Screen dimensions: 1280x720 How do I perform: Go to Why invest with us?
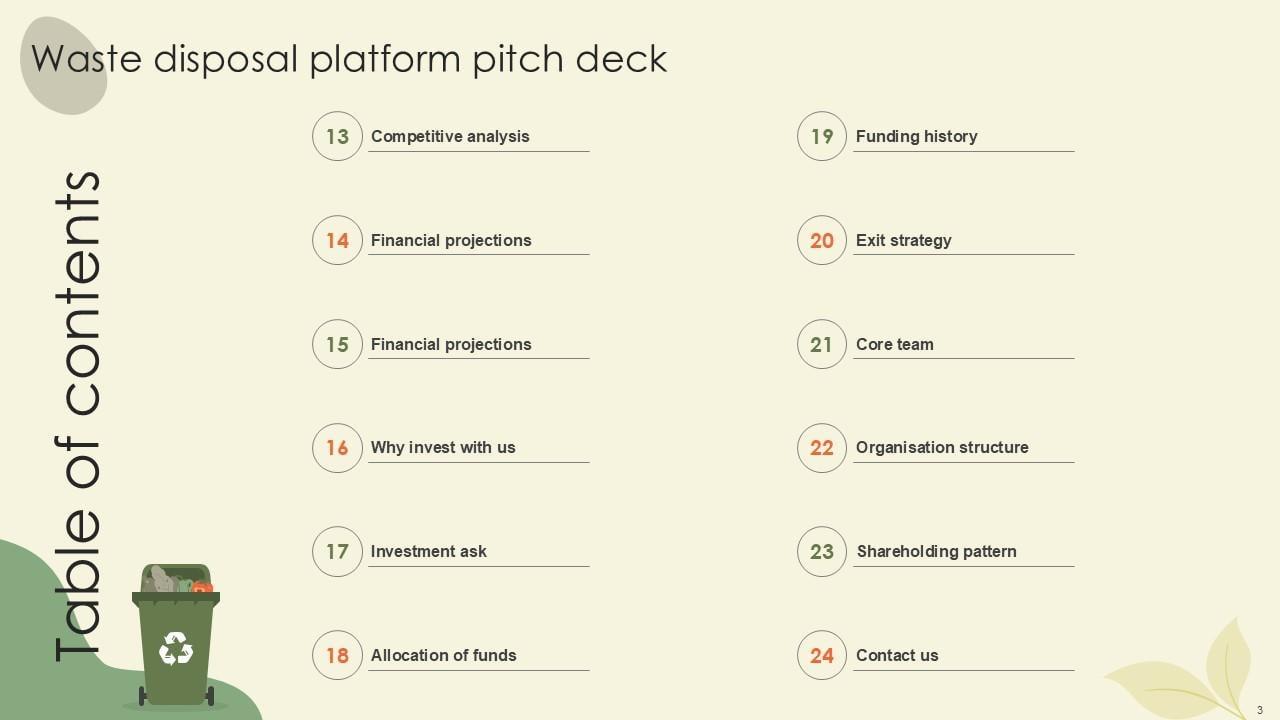coord(443,448)
